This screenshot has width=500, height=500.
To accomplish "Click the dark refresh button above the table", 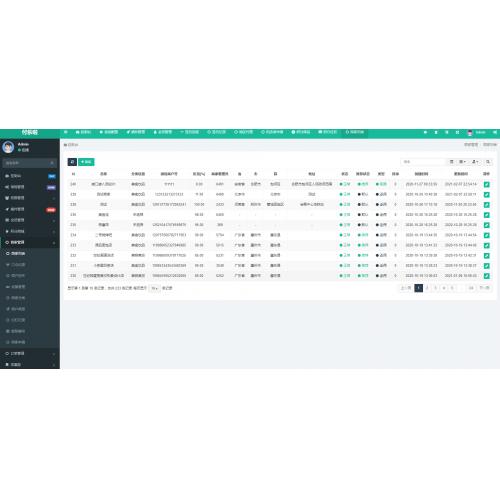I will tap(72, 162).
